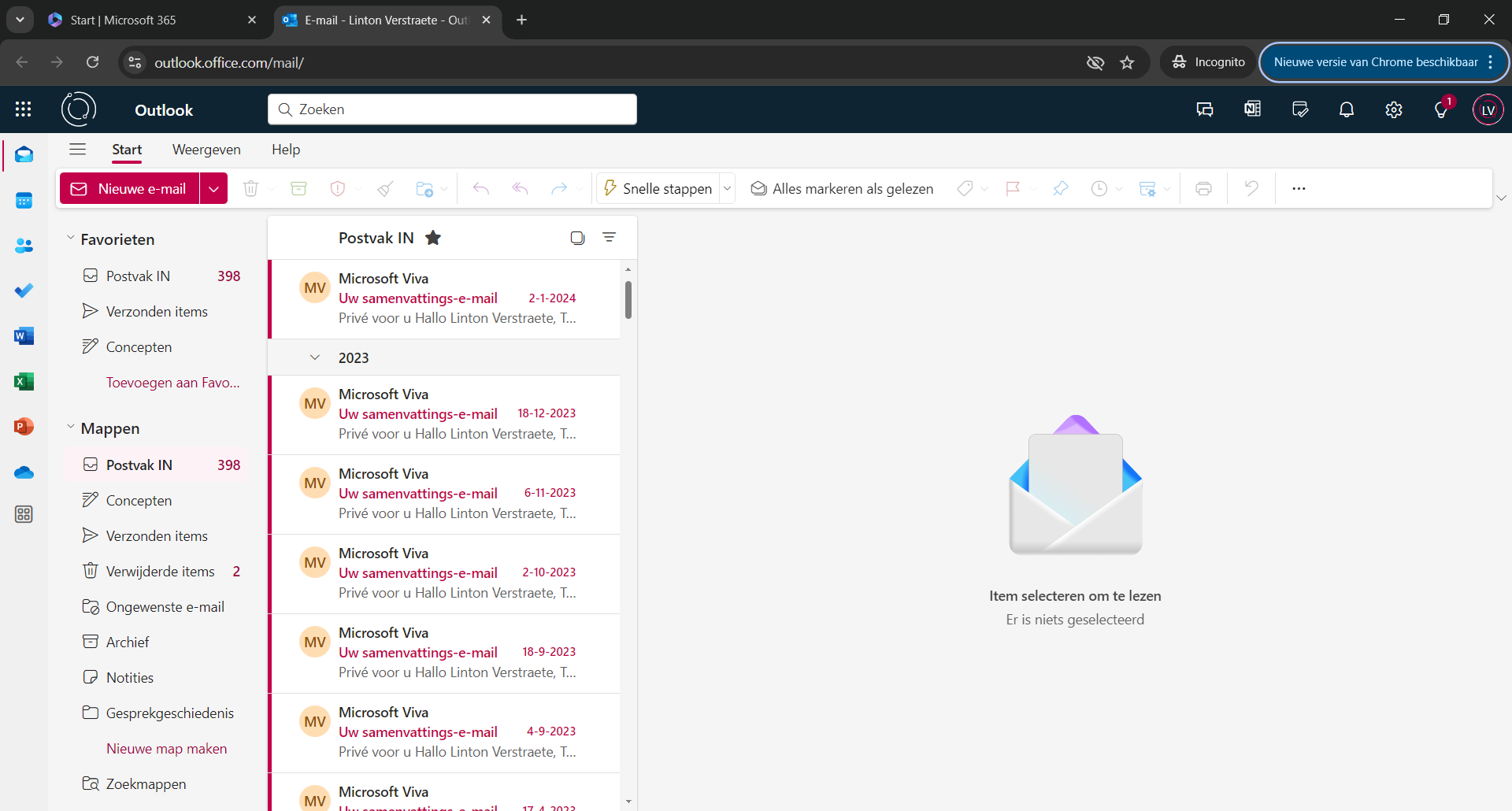Open Verwijderde items folder
1512x811 pixels.
pos(160,571)
